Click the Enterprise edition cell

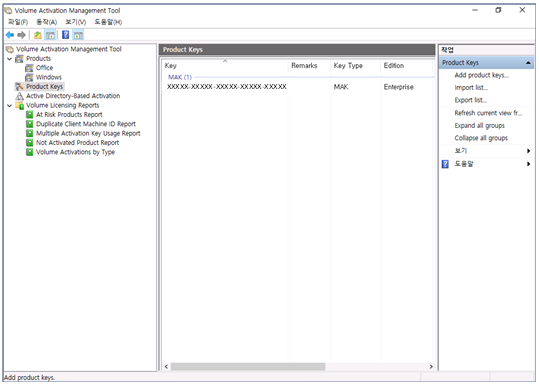click(x=398, y=87)
